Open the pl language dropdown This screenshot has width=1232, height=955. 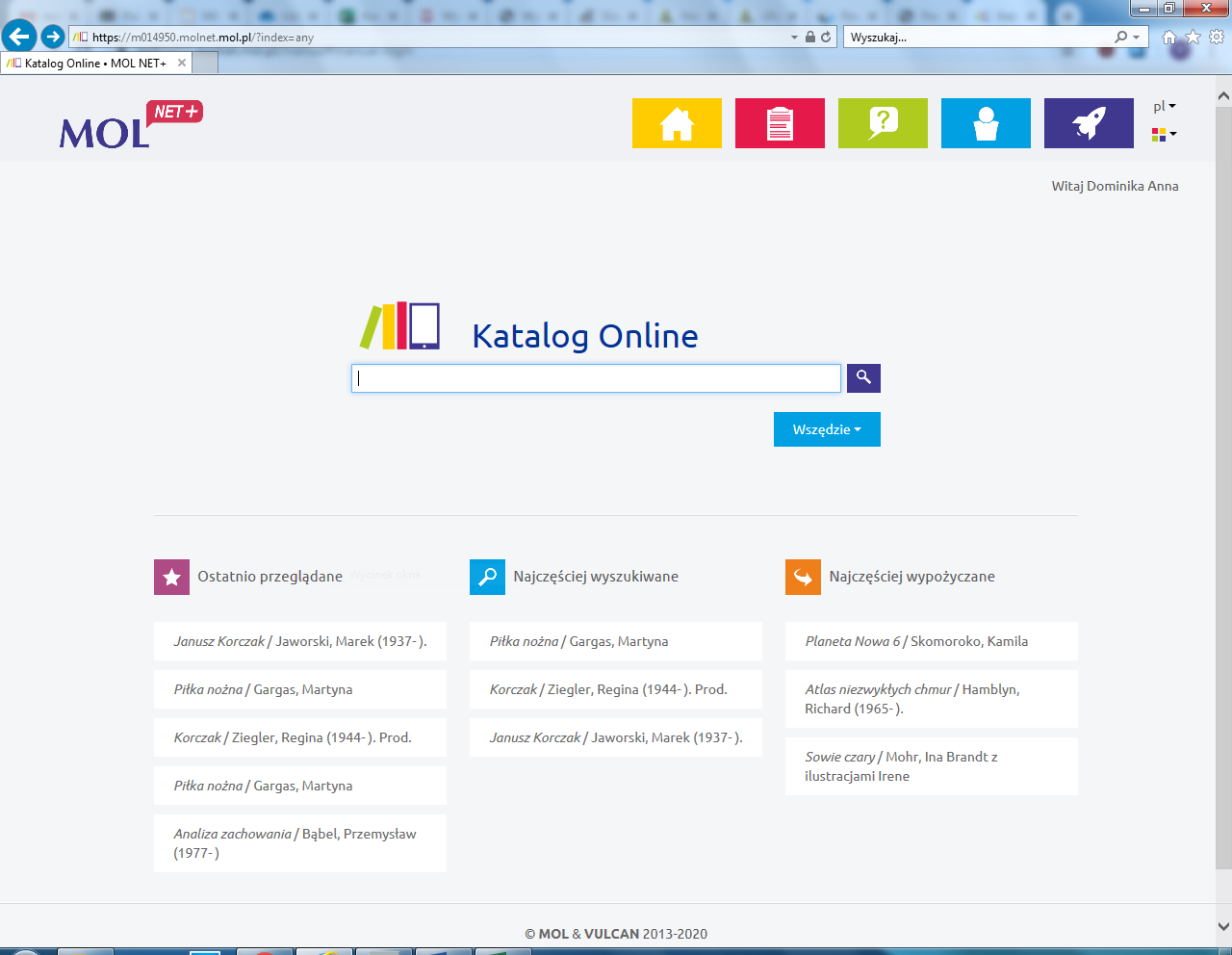tap(1164, 106)
